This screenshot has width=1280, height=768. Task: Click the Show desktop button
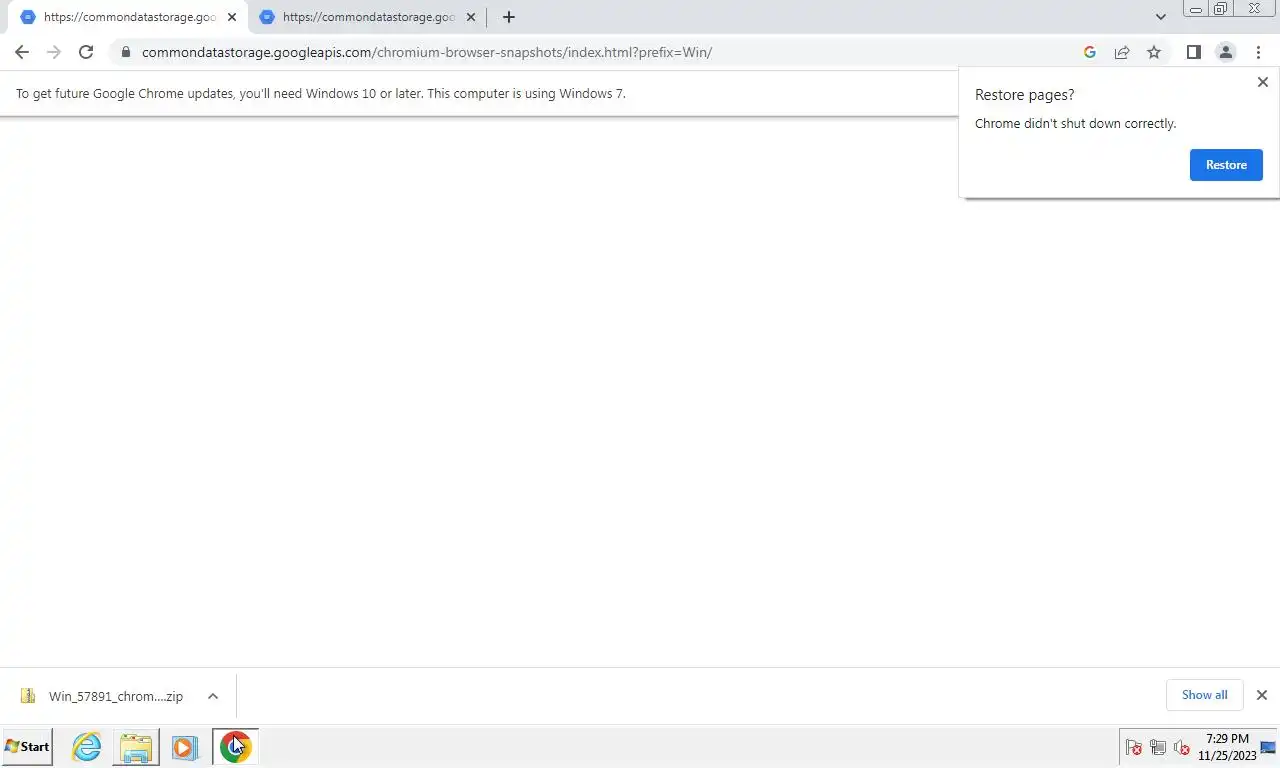1268,747
